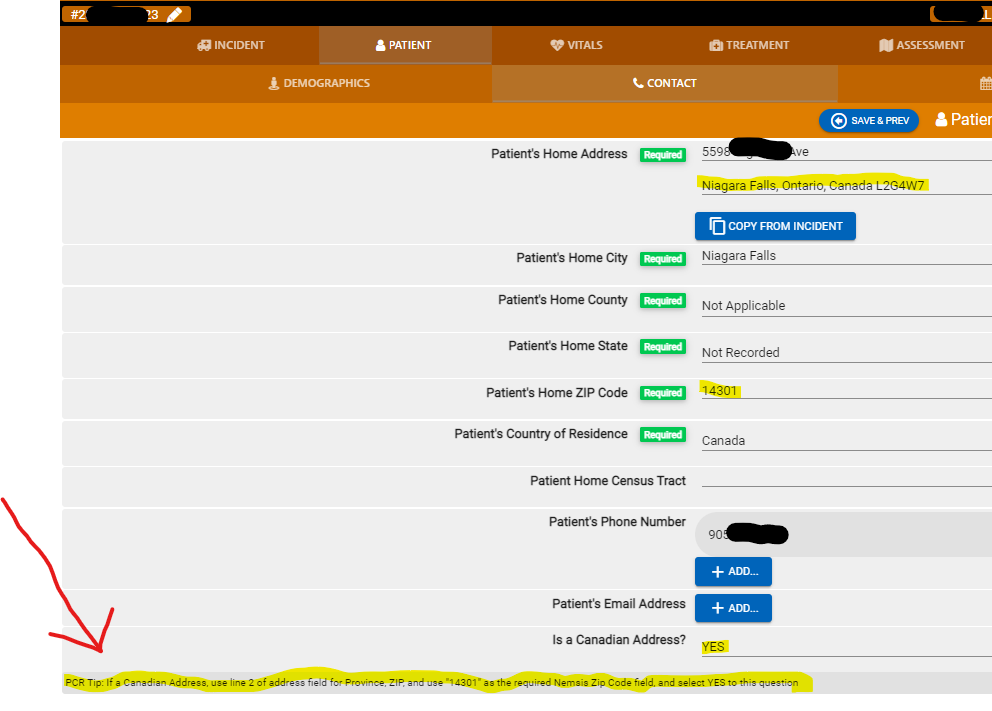Select the Patient tab

coord(404,45)
